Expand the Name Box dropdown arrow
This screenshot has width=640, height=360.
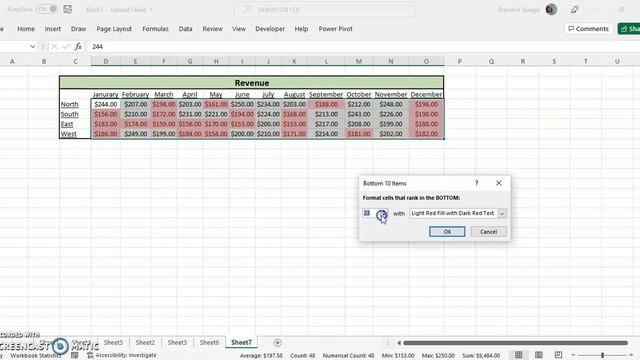click(32, 47)
